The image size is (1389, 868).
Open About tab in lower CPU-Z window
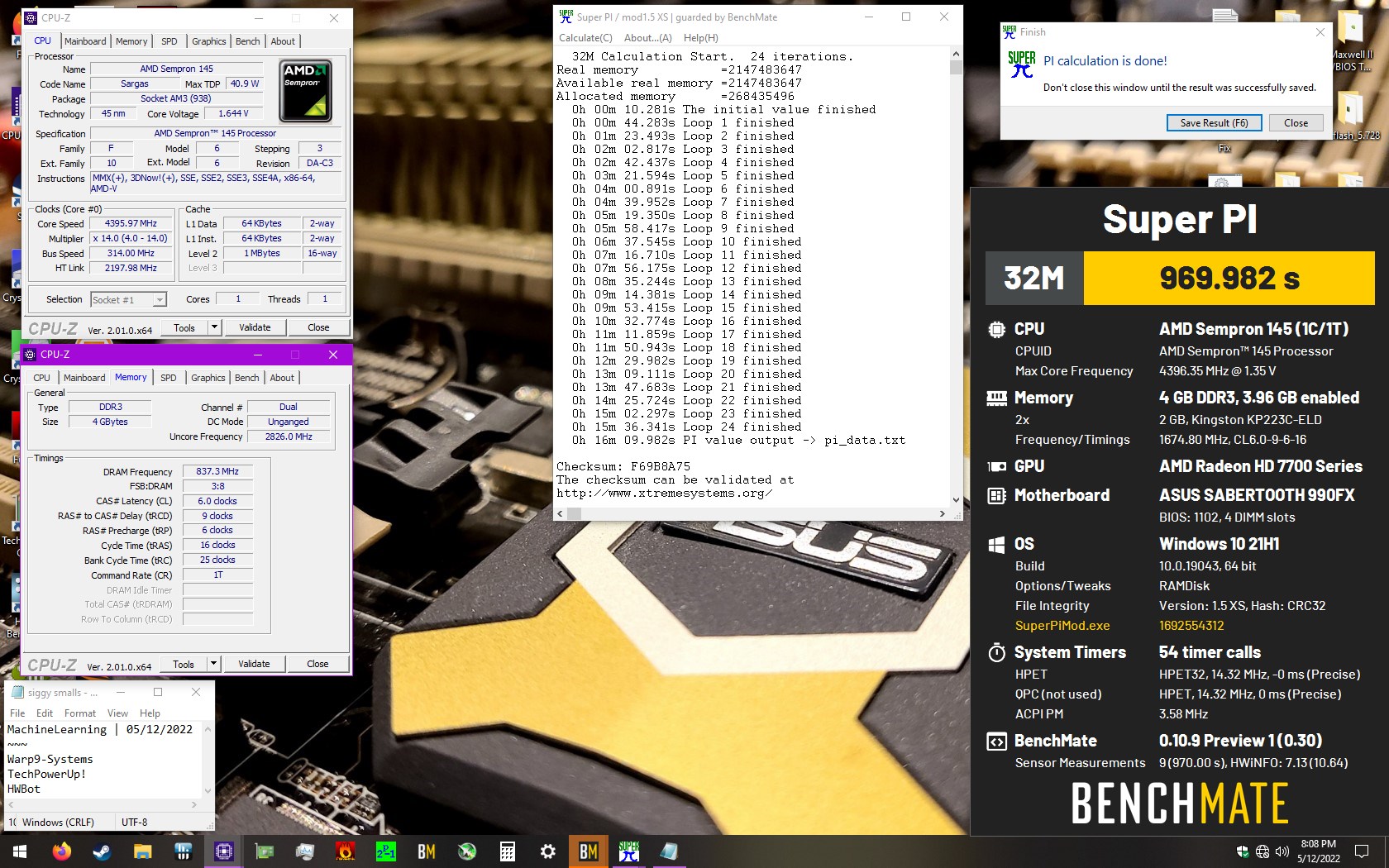(282, 378)
